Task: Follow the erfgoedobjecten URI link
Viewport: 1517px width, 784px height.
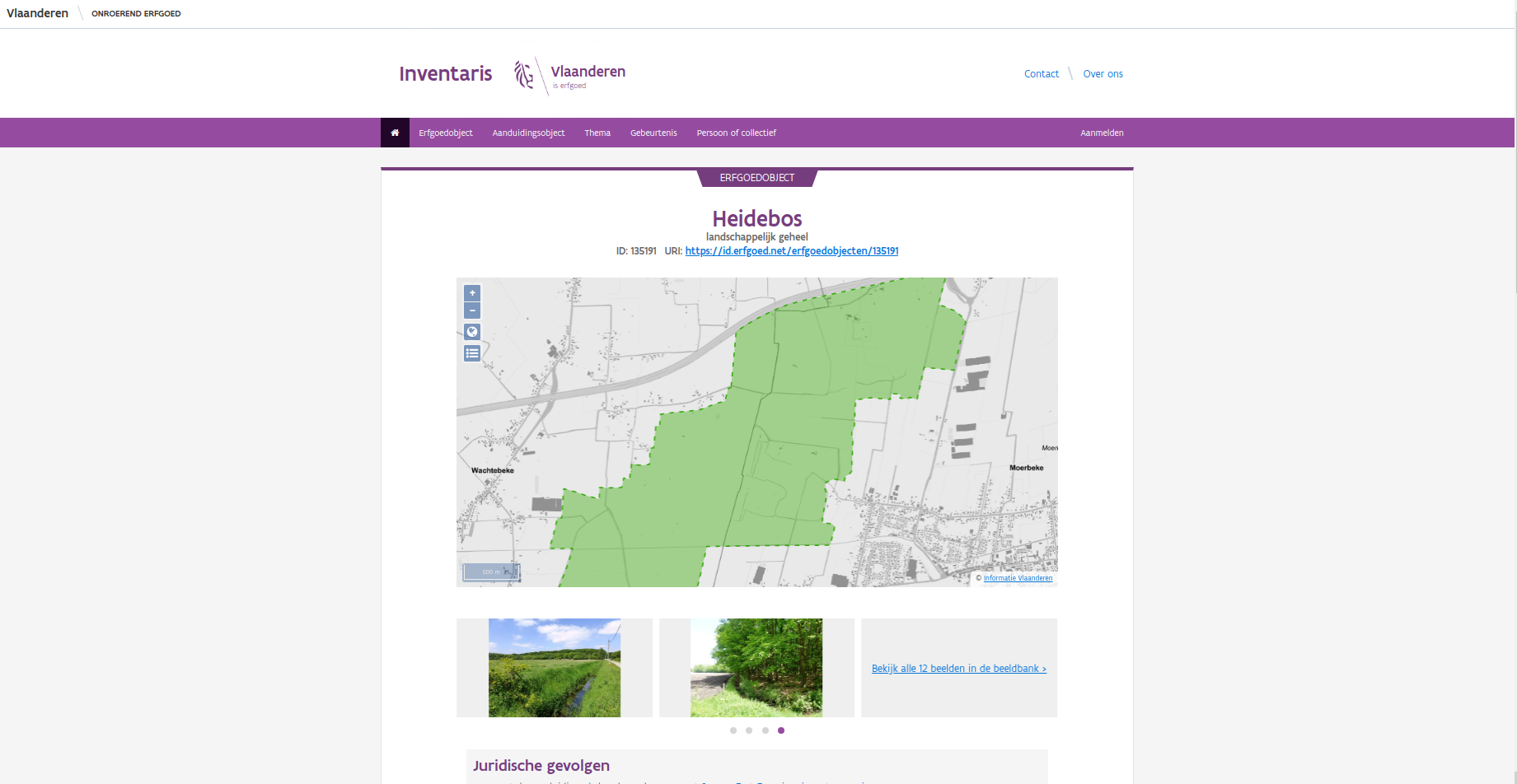Action: point(792,251)
